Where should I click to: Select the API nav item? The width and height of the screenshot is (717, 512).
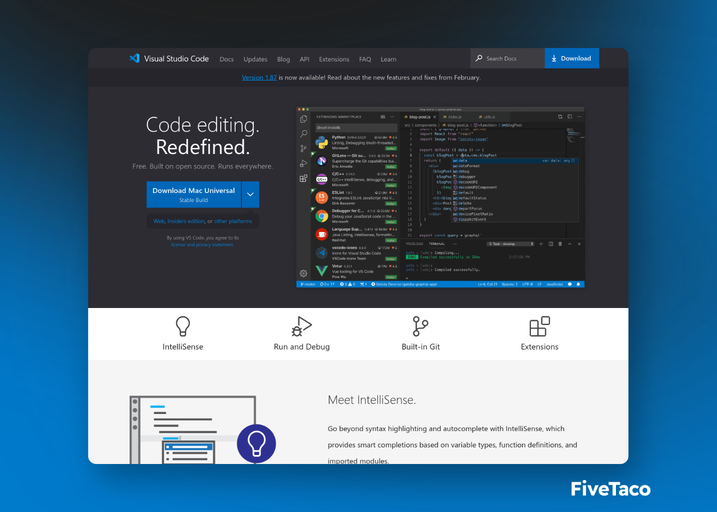click(x=305, y=59)
